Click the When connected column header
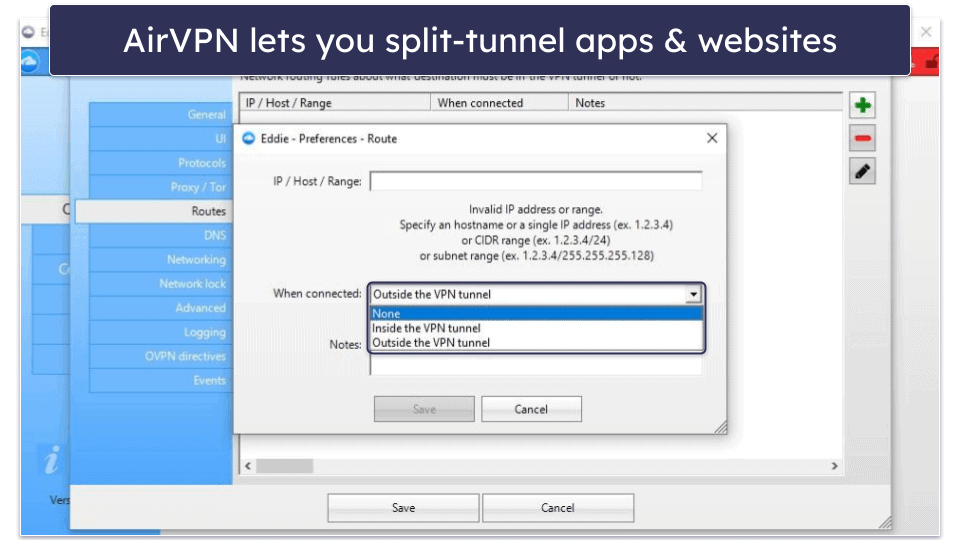This screenshot has height=540, width=960. (500, 103)
